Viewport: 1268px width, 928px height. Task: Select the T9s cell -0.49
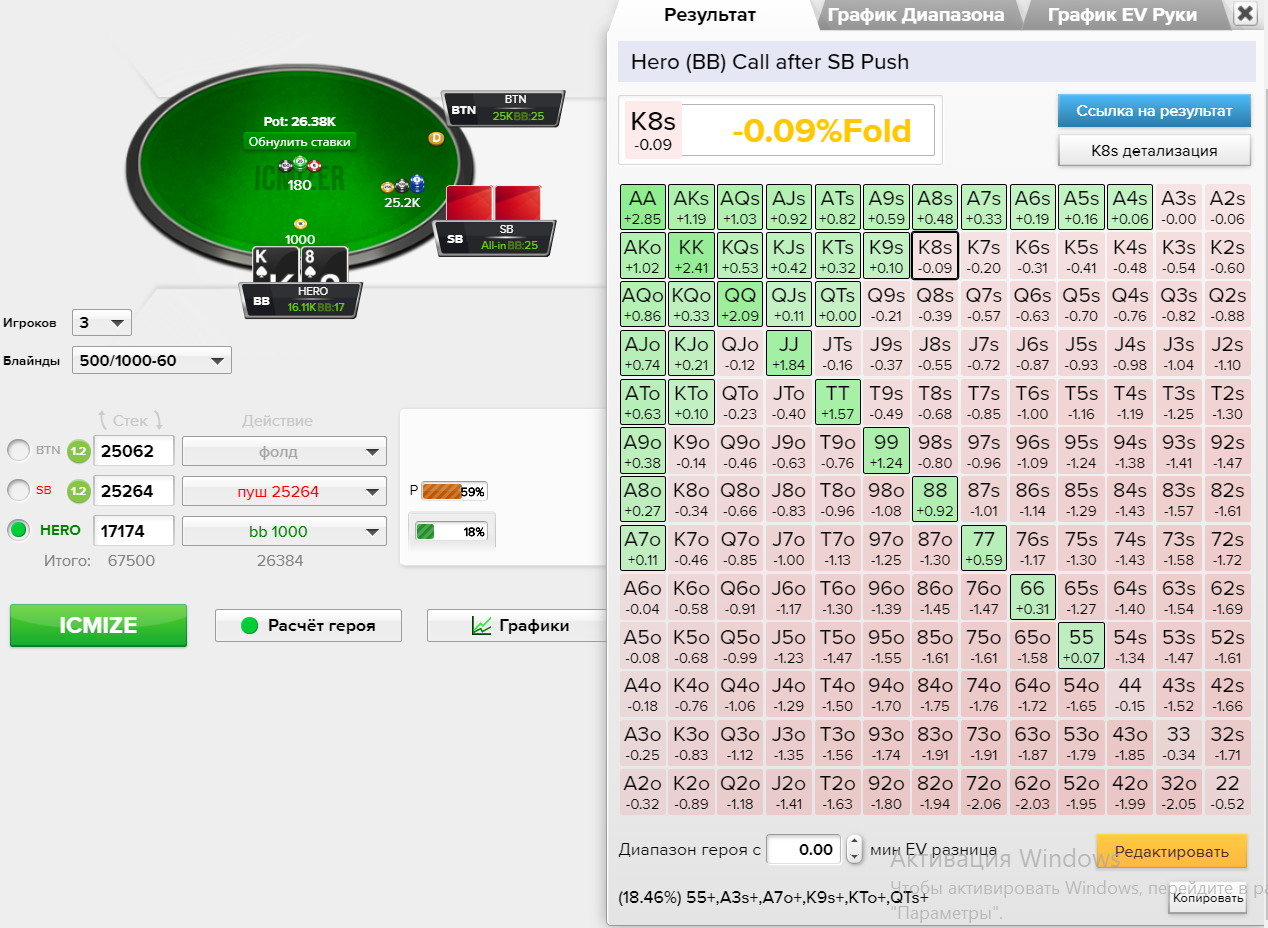(x=886, y=402)
